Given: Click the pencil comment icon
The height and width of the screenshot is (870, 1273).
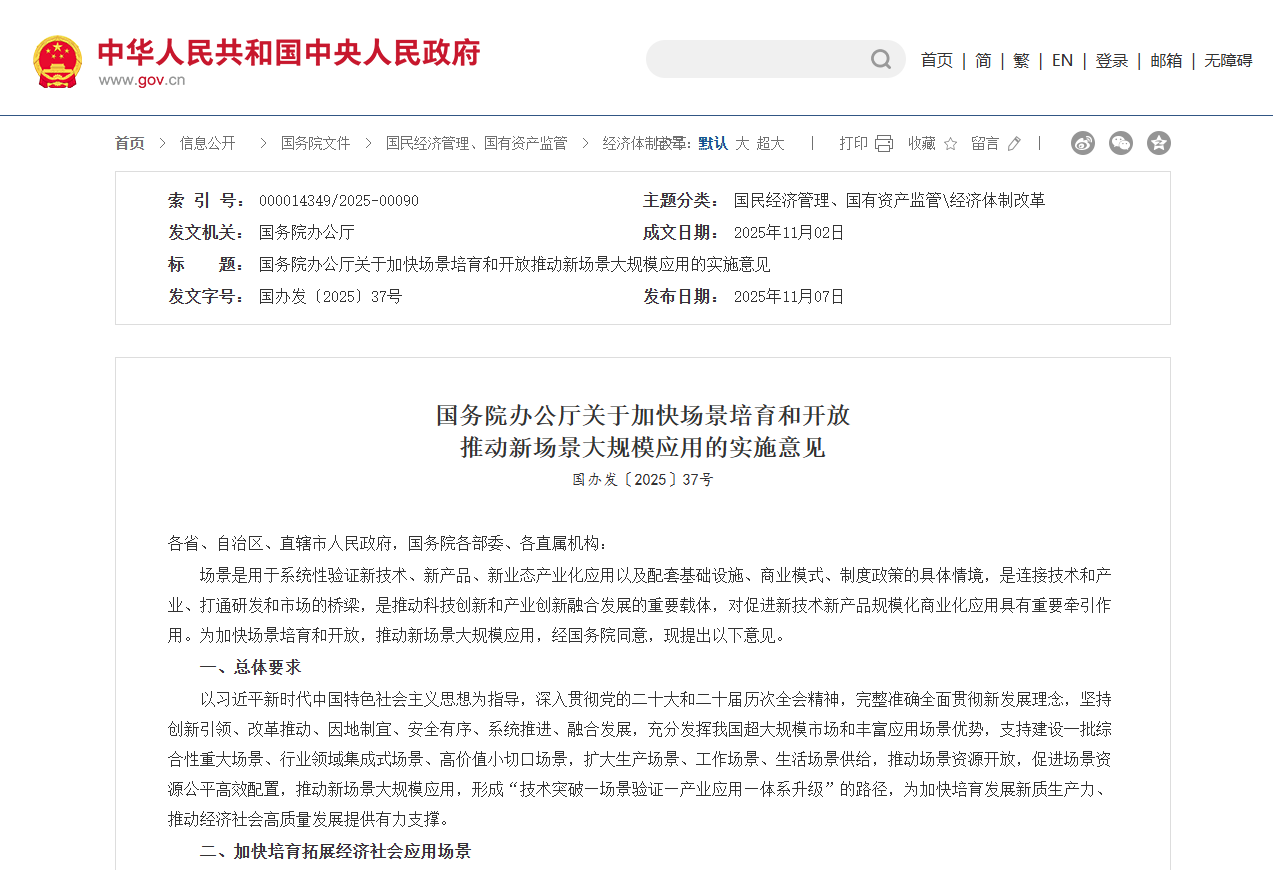Looking at the screenshot, I should pos(1014,144).
